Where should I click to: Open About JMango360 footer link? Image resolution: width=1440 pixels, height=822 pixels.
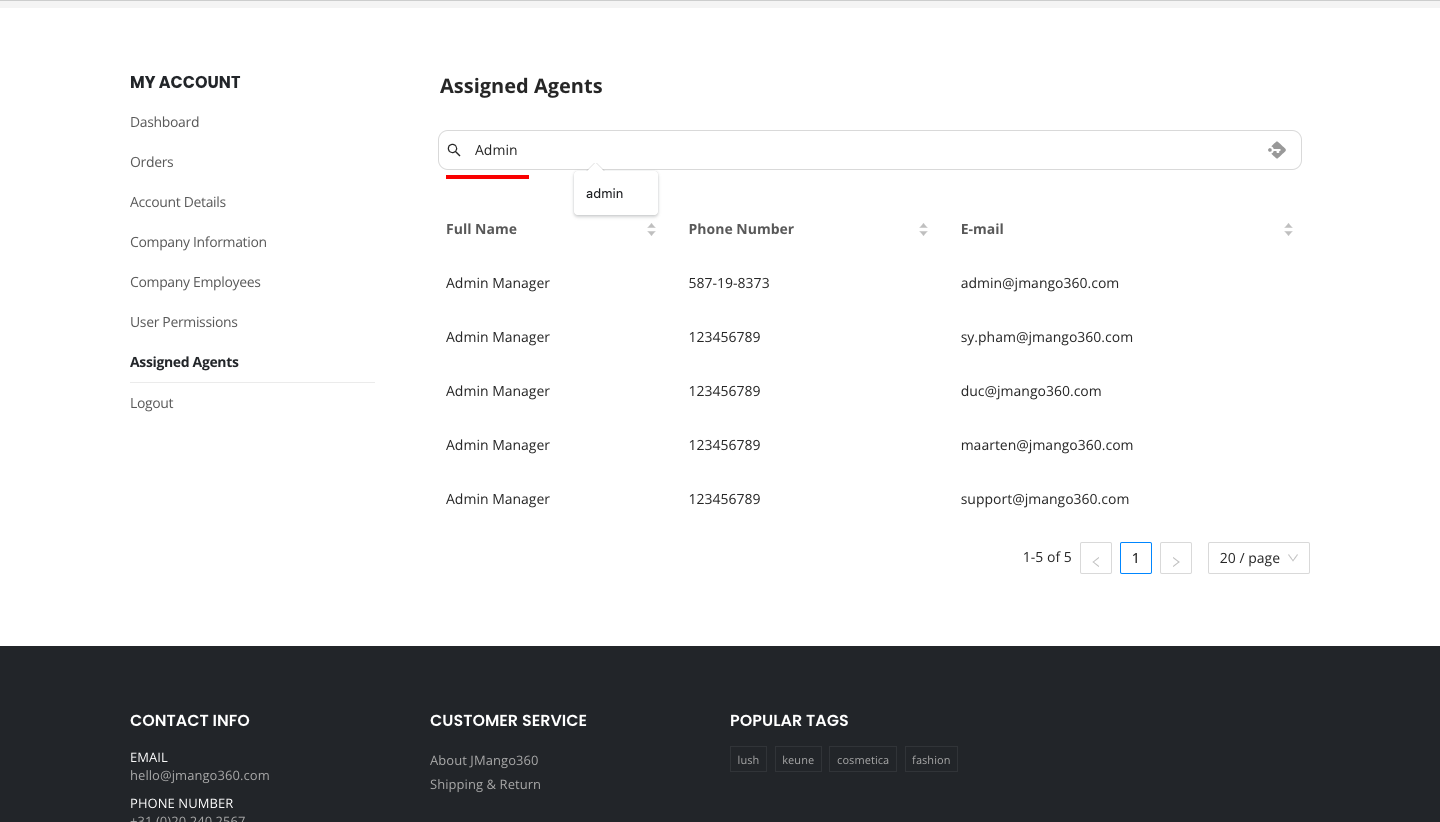484,760
